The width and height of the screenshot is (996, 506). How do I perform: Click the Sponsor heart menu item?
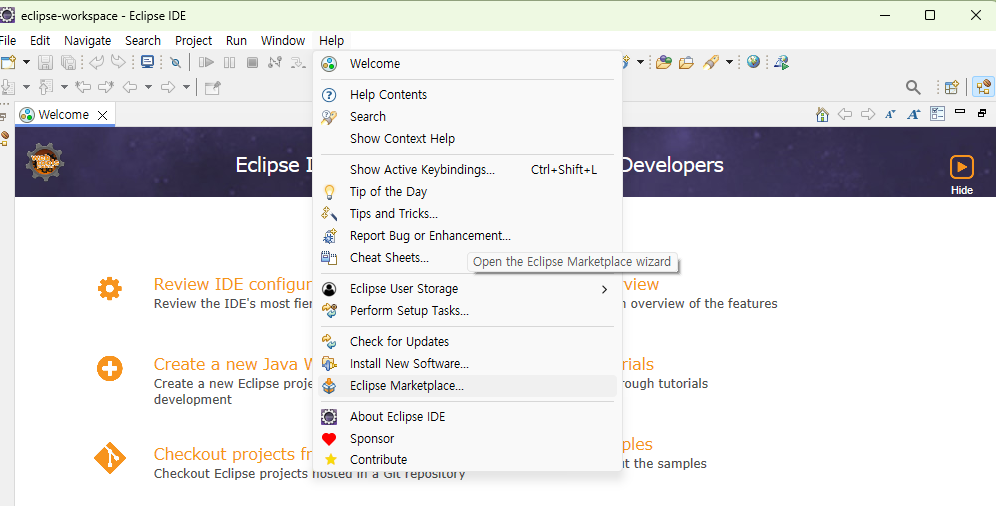coord(467,439)
